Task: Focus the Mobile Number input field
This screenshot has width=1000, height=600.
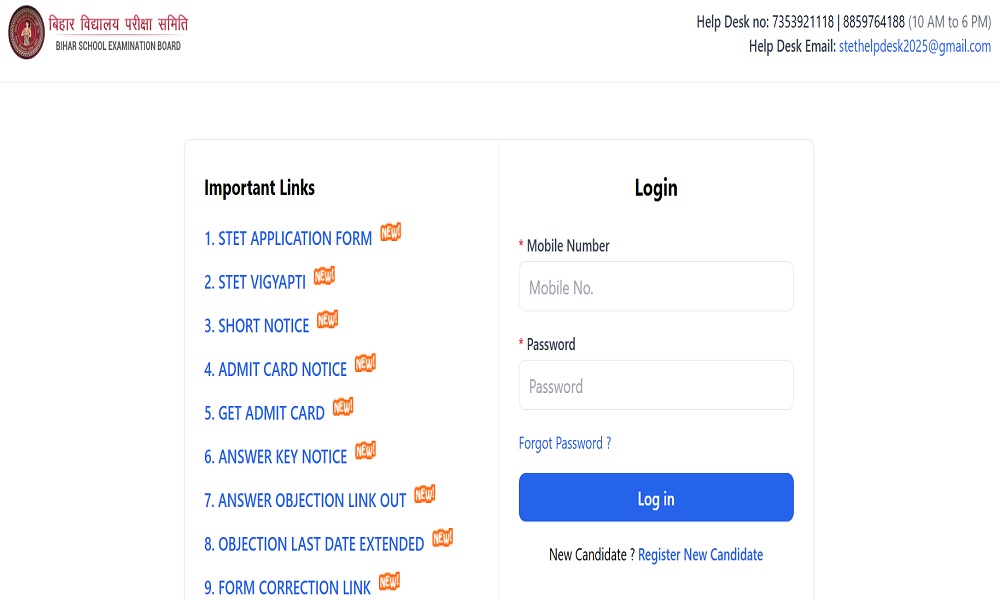Action: coord(656,287)
